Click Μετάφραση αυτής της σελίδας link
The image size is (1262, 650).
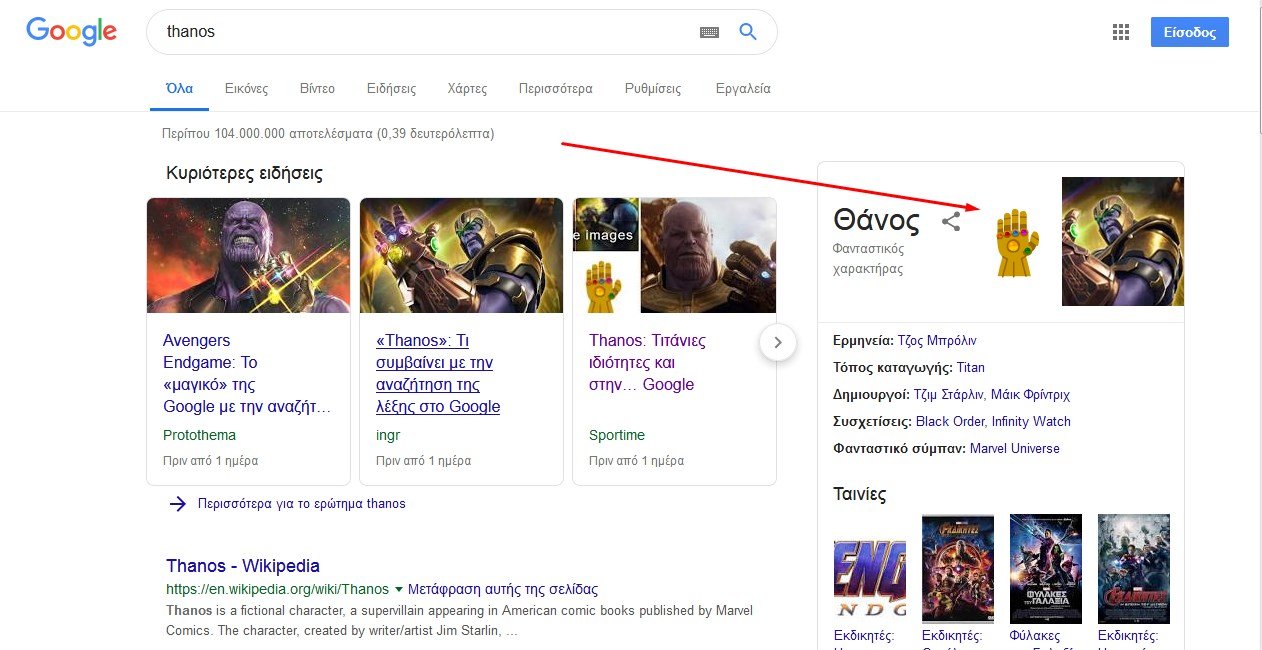click(x=503, y=589)
